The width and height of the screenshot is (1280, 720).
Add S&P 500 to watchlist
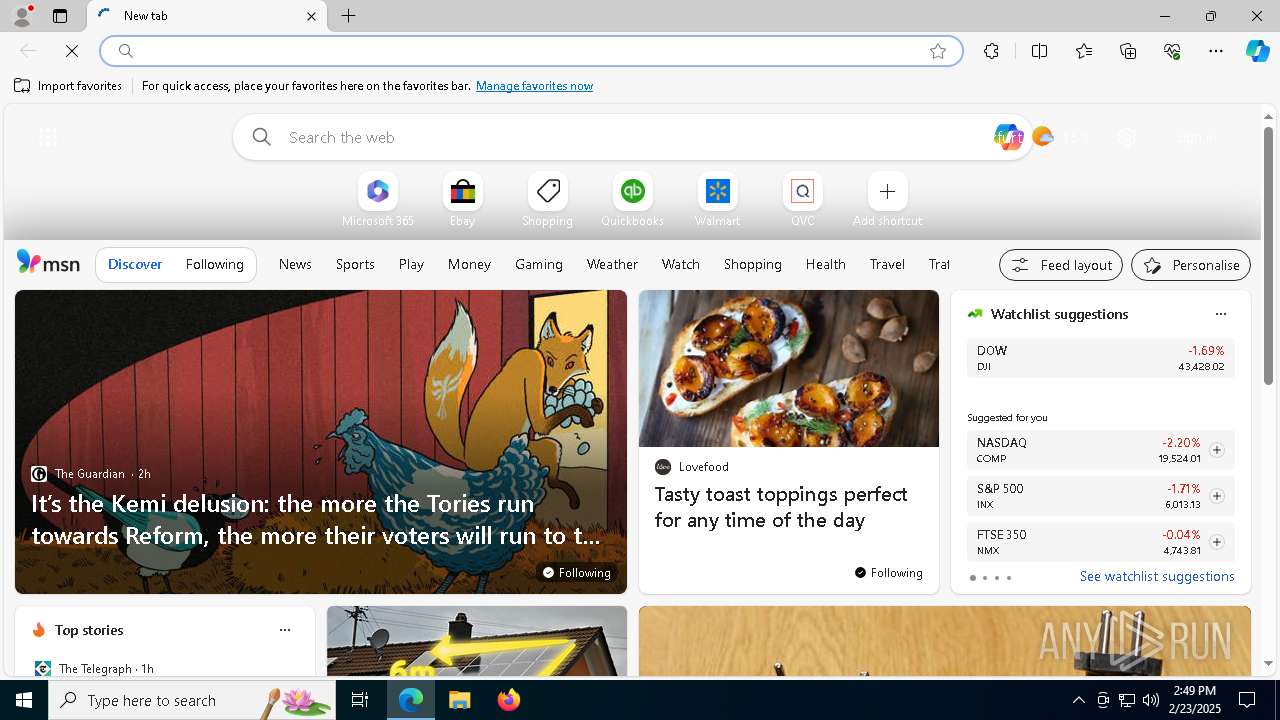[x=1216, y=496]
